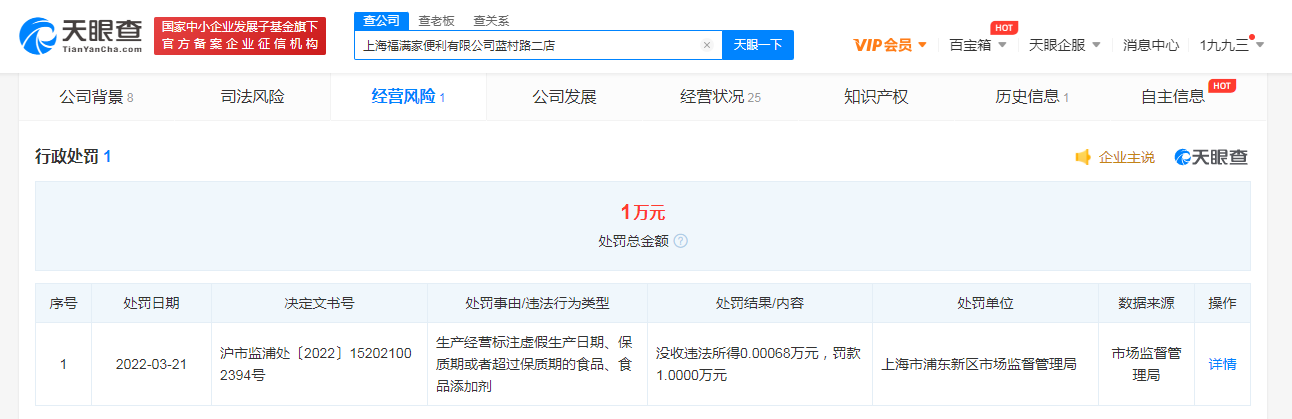The image size is (1292, 419).
Task: Click the 处罚事由 violation description cell
Action: tap(537, 364)
